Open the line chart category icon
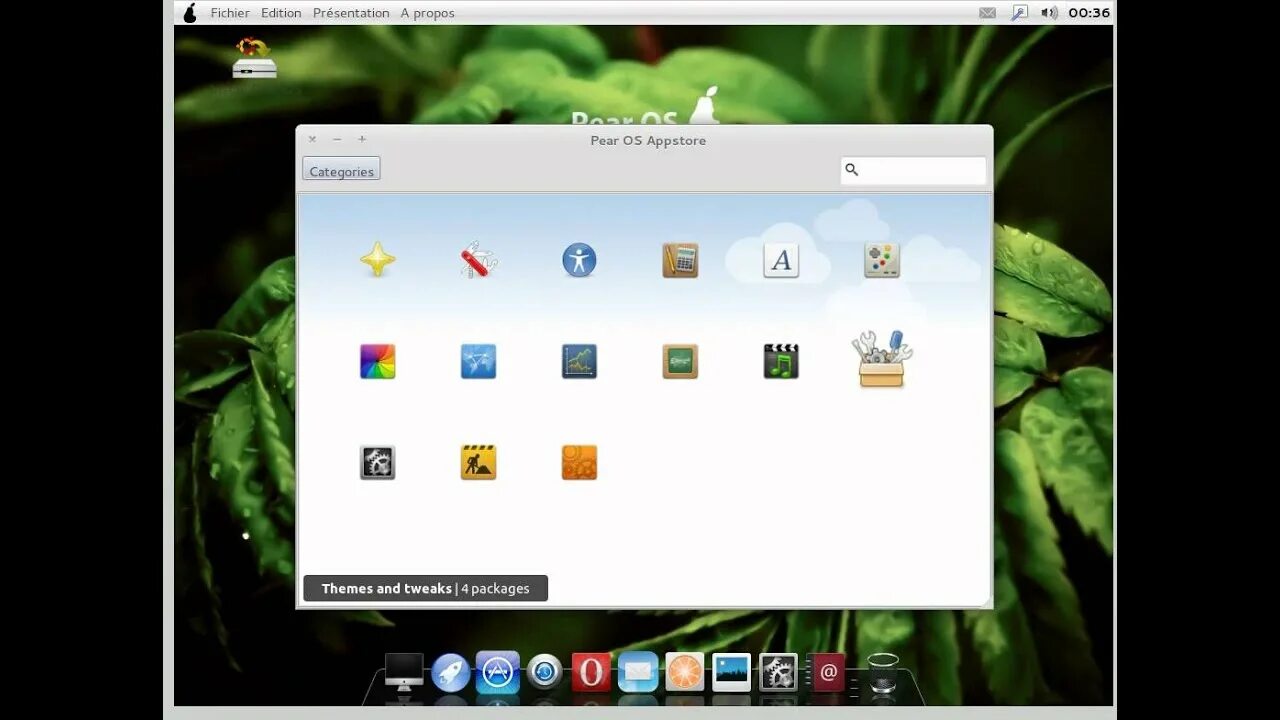 (x=579, y=361)
